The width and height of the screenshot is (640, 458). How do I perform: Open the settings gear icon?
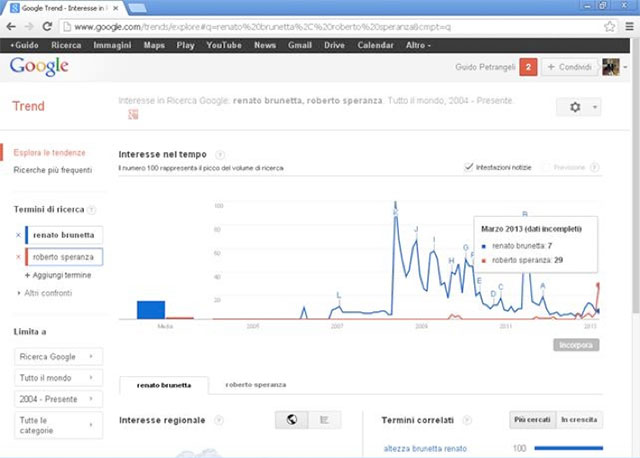(x=575, y=107)
